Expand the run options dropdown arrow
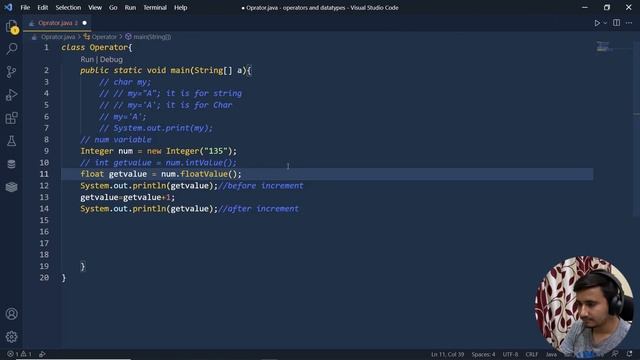The image size is (640, 360). point(605,23)
